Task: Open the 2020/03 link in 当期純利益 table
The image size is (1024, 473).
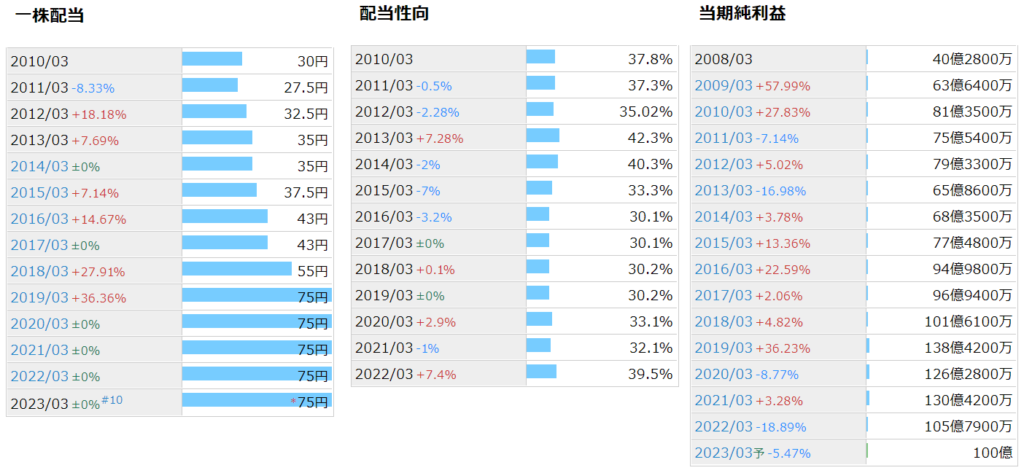Action: [724, 374]
